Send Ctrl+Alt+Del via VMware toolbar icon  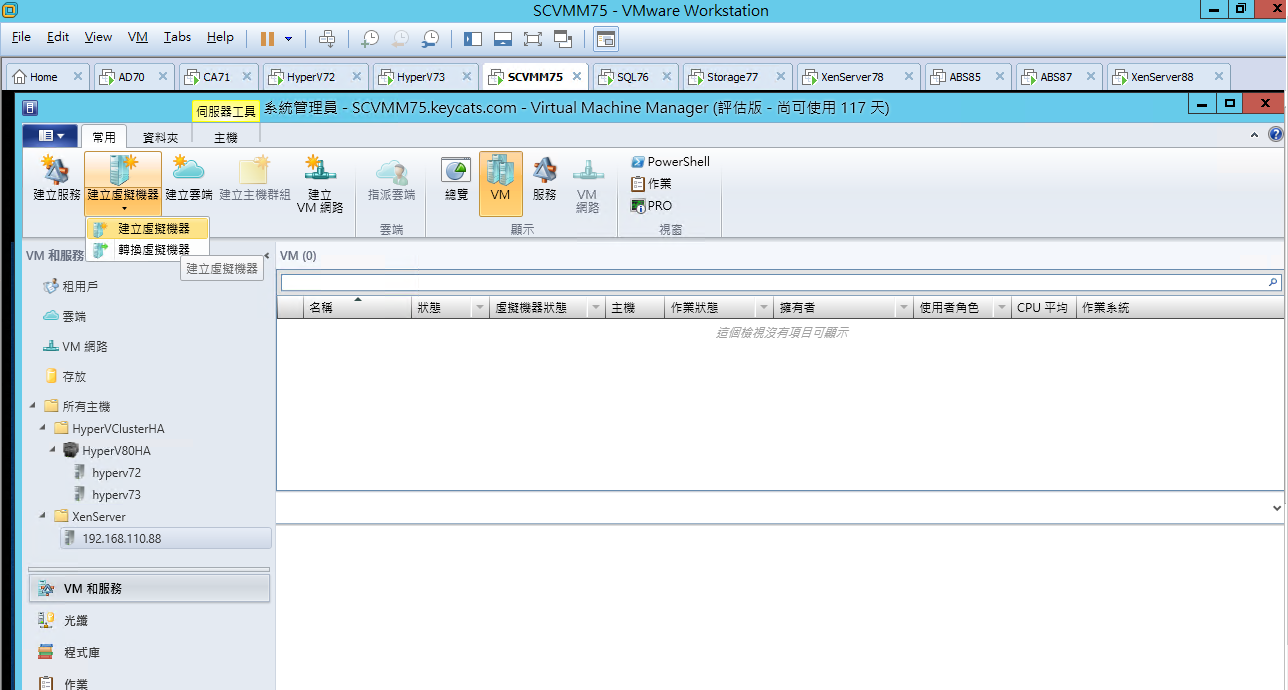click(x=327, y=39)
